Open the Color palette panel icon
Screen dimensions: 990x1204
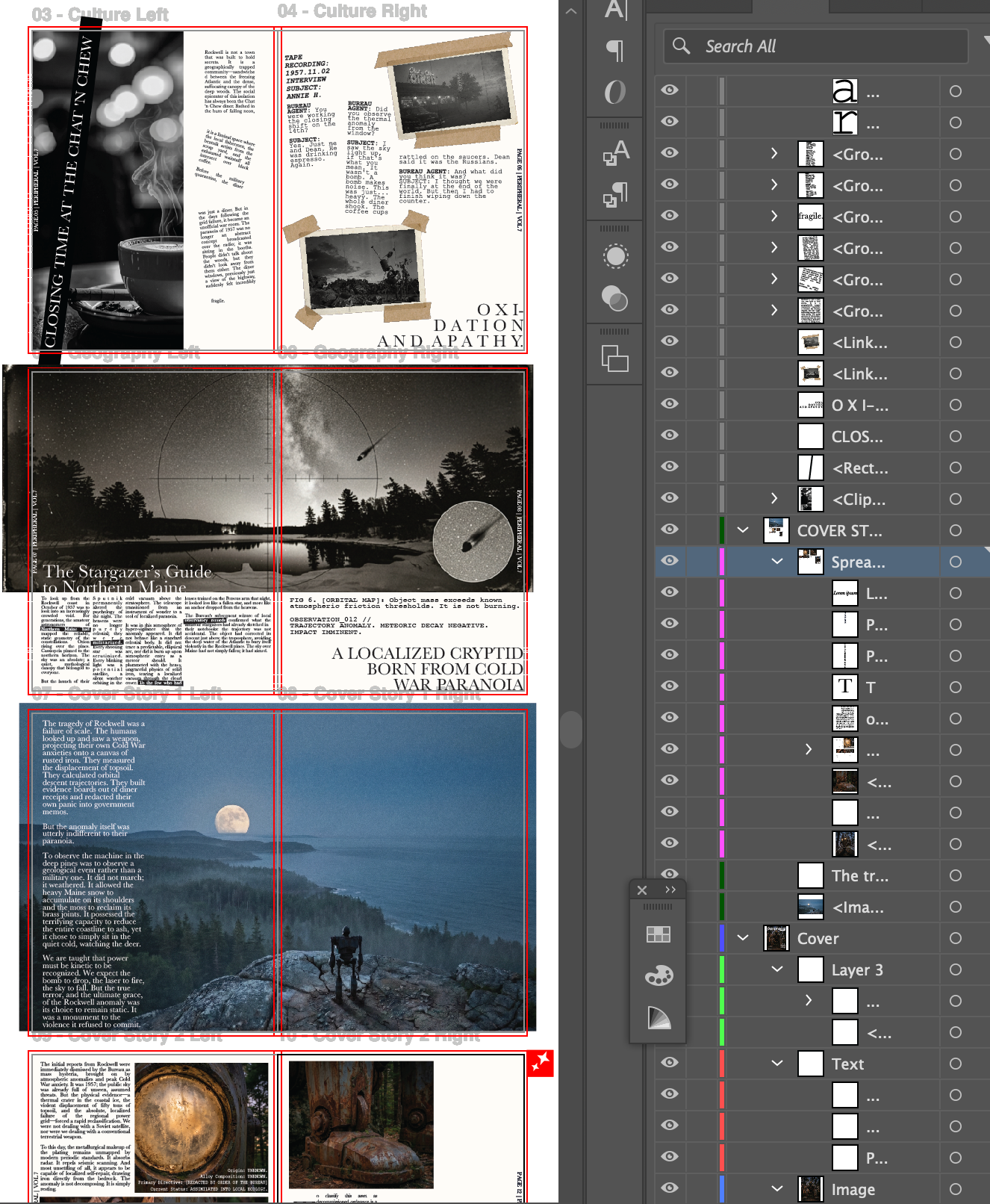coord(659,975)
